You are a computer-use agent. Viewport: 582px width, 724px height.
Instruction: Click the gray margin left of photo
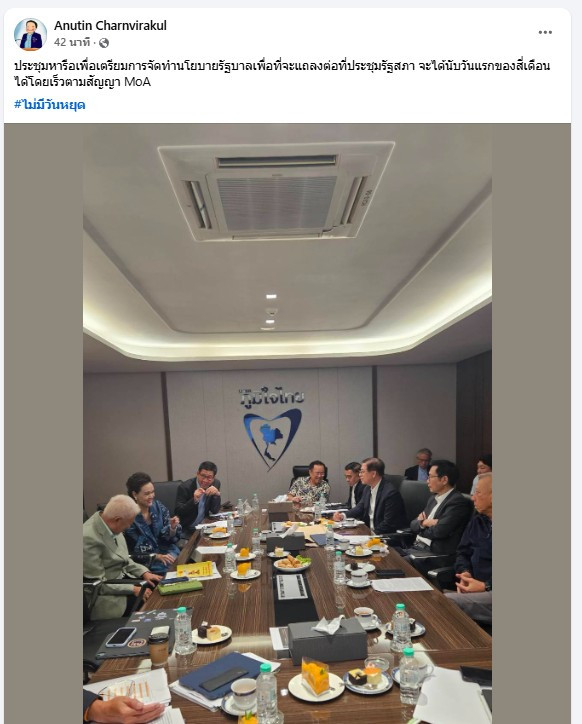[44, 423]
